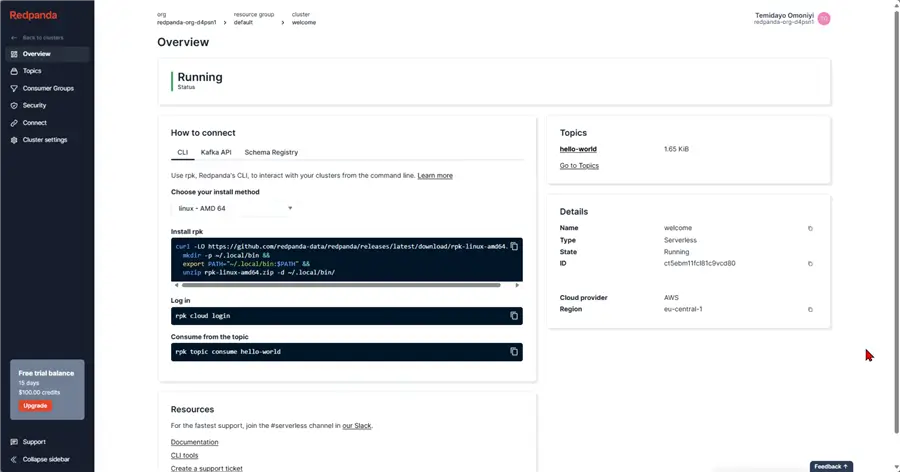
Task: Click the Upgrade button
Action: (35, 405)
